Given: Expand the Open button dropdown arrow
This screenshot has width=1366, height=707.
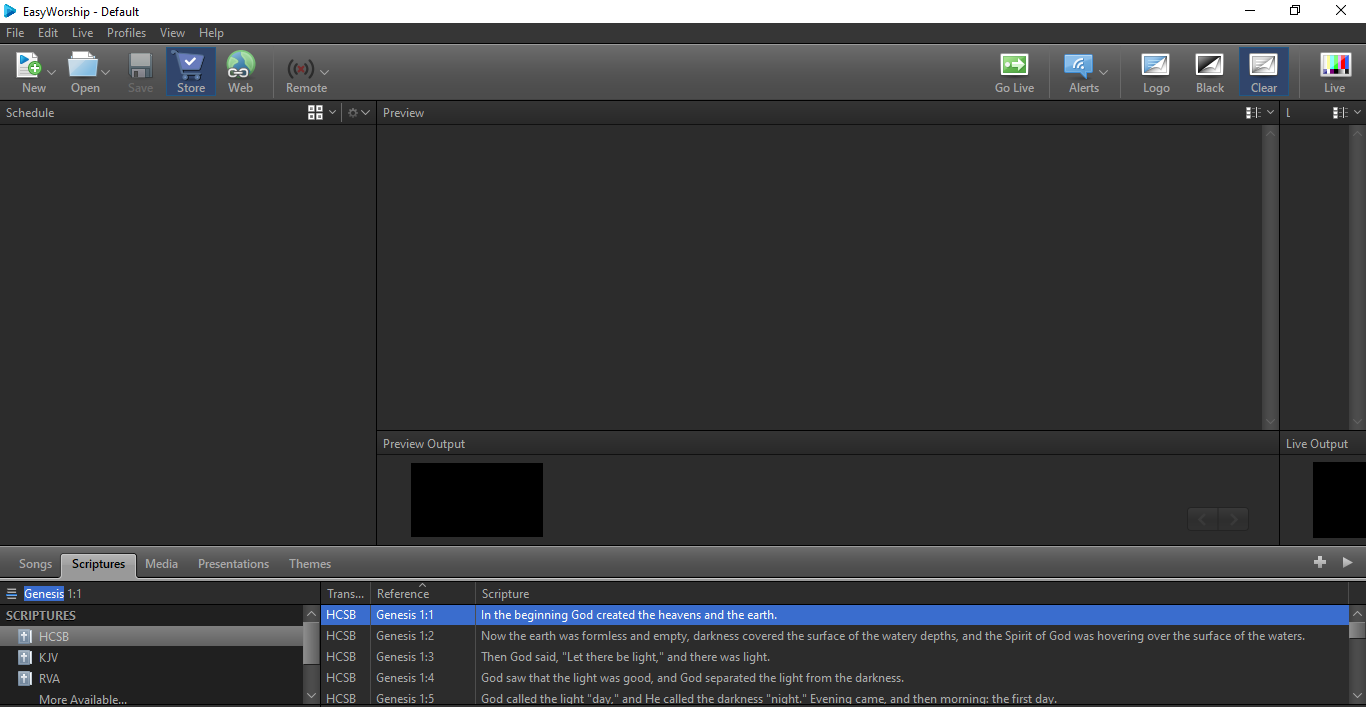Looking at the screenshot, I should (105, 72).
